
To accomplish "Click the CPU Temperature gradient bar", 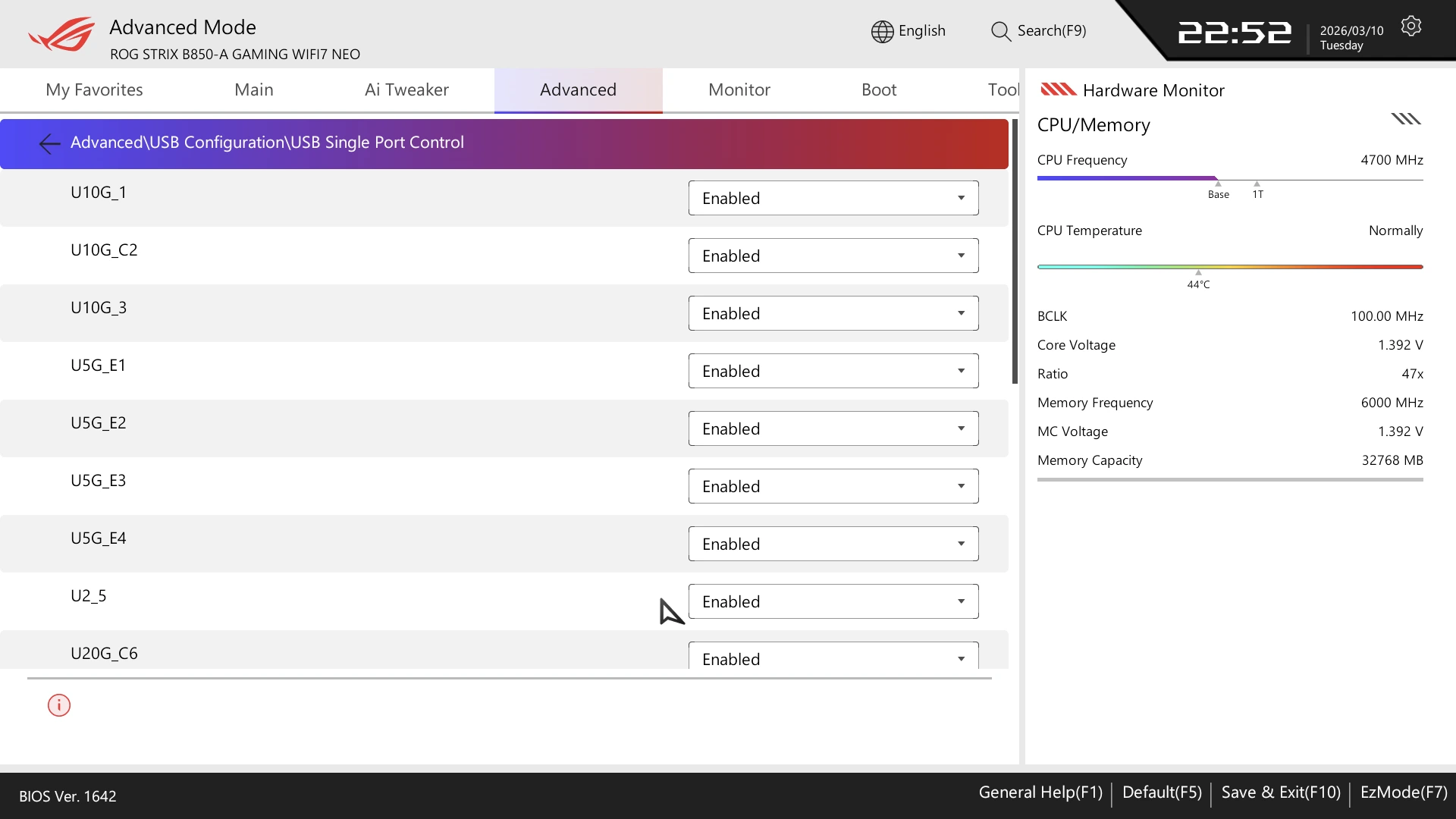I will (1229, 267).
